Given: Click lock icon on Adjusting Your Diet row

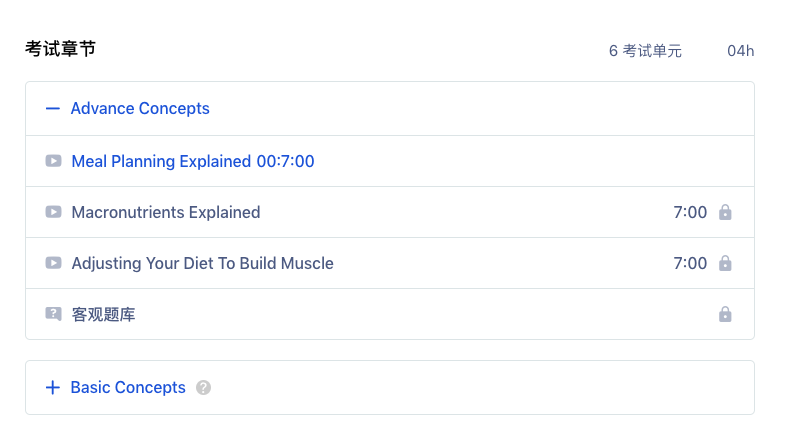Looking at the screenshot, I should [x=725, y=263].
